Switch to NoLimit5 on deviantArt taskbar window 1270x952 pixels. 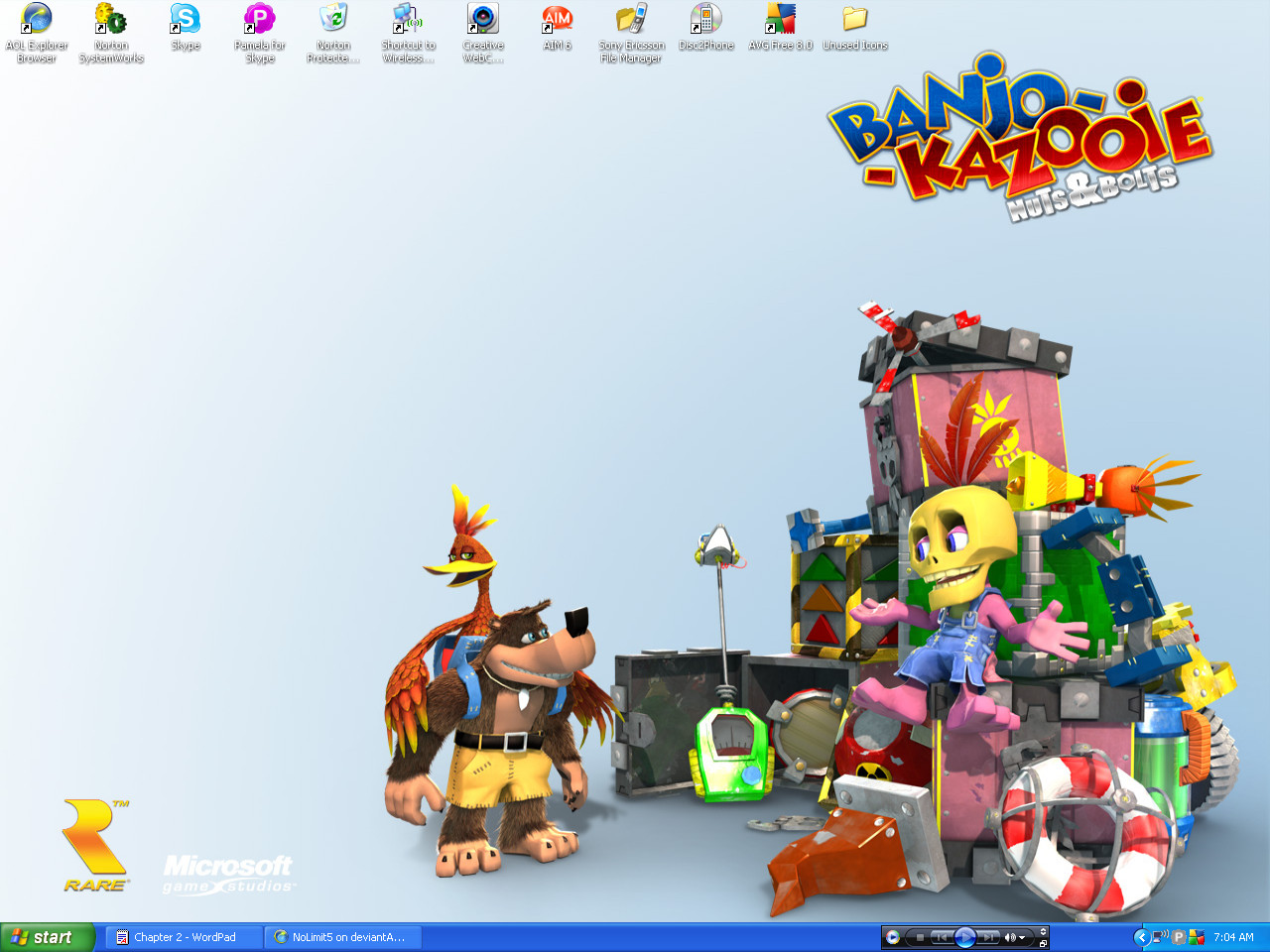coord(343,937)
